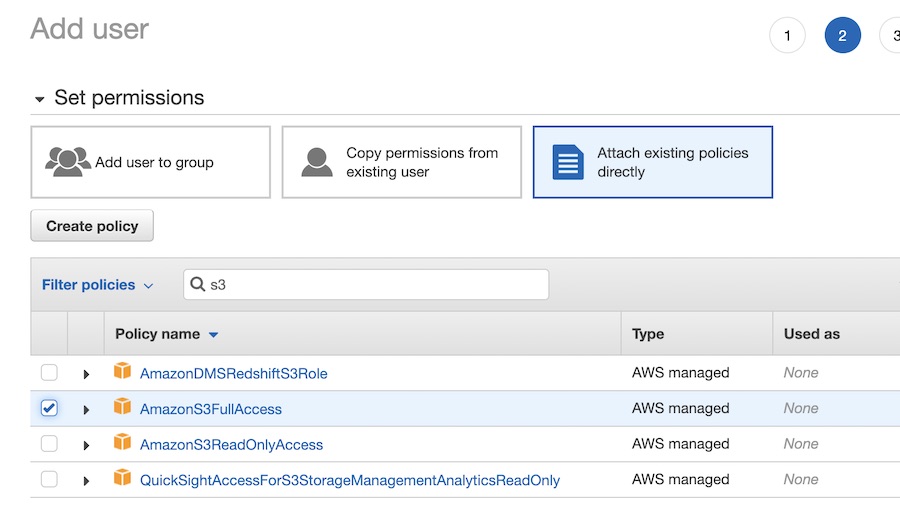Click the Type column header
Image resolution: width=900 pixels, height=523 pixels.
pyautogui.click(x=648, y=334)
